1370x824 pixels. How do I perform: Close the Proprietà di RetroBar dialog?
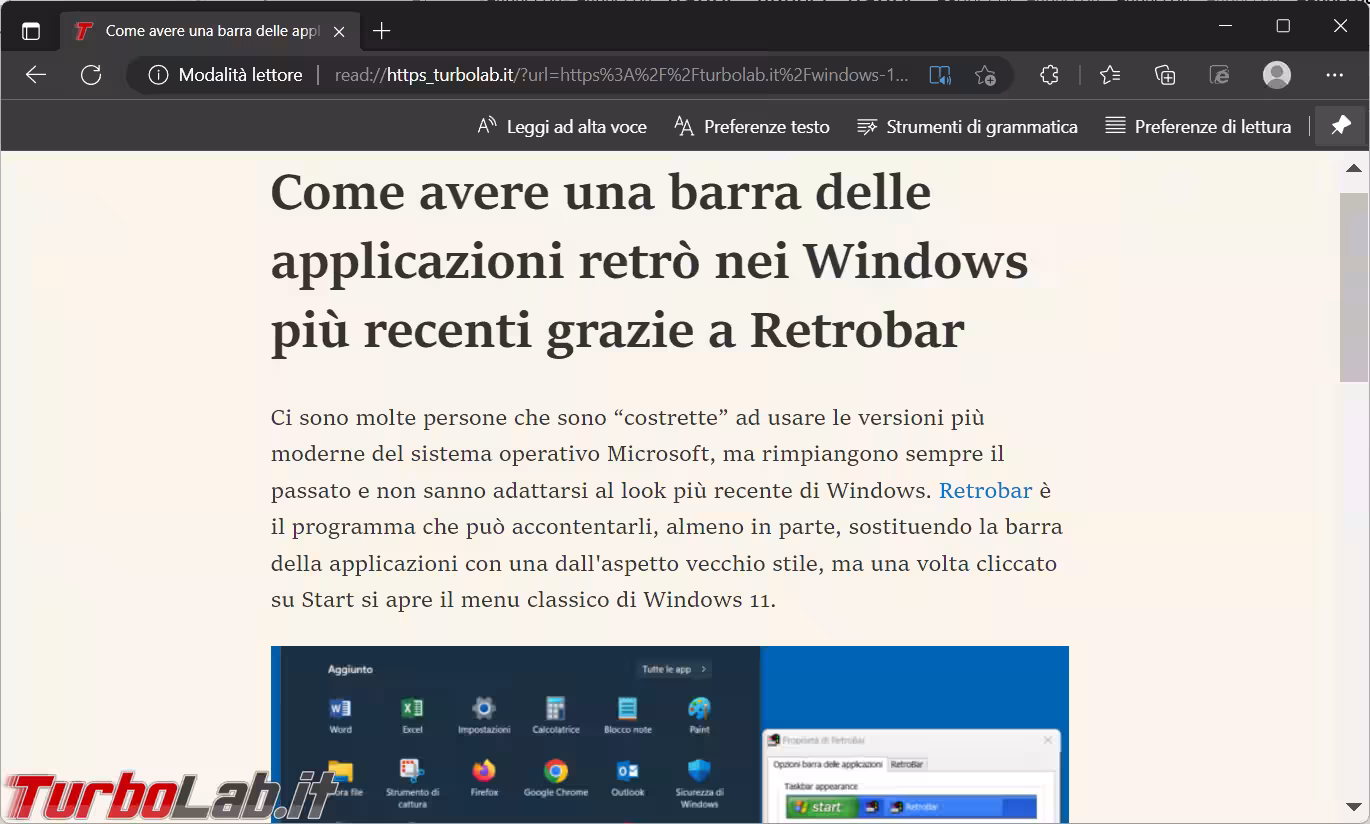[x=1048, y=740]
